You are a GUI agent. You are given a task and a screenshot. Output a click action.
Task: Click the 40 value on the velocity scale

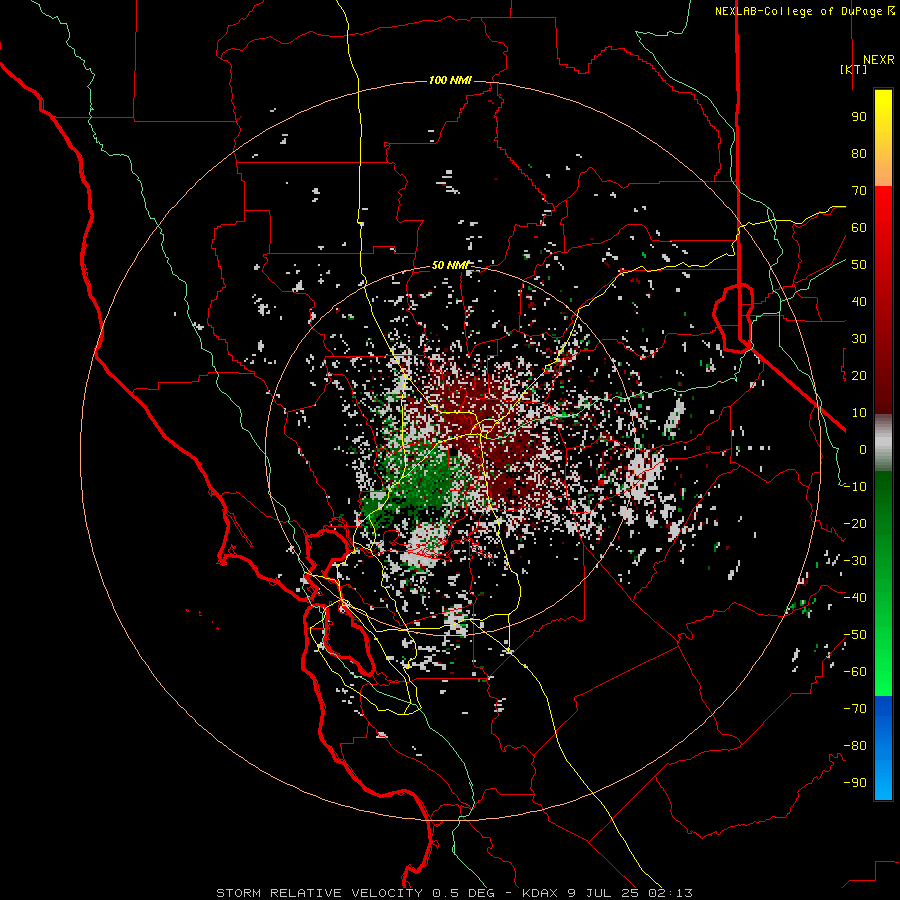pos(859,301)
